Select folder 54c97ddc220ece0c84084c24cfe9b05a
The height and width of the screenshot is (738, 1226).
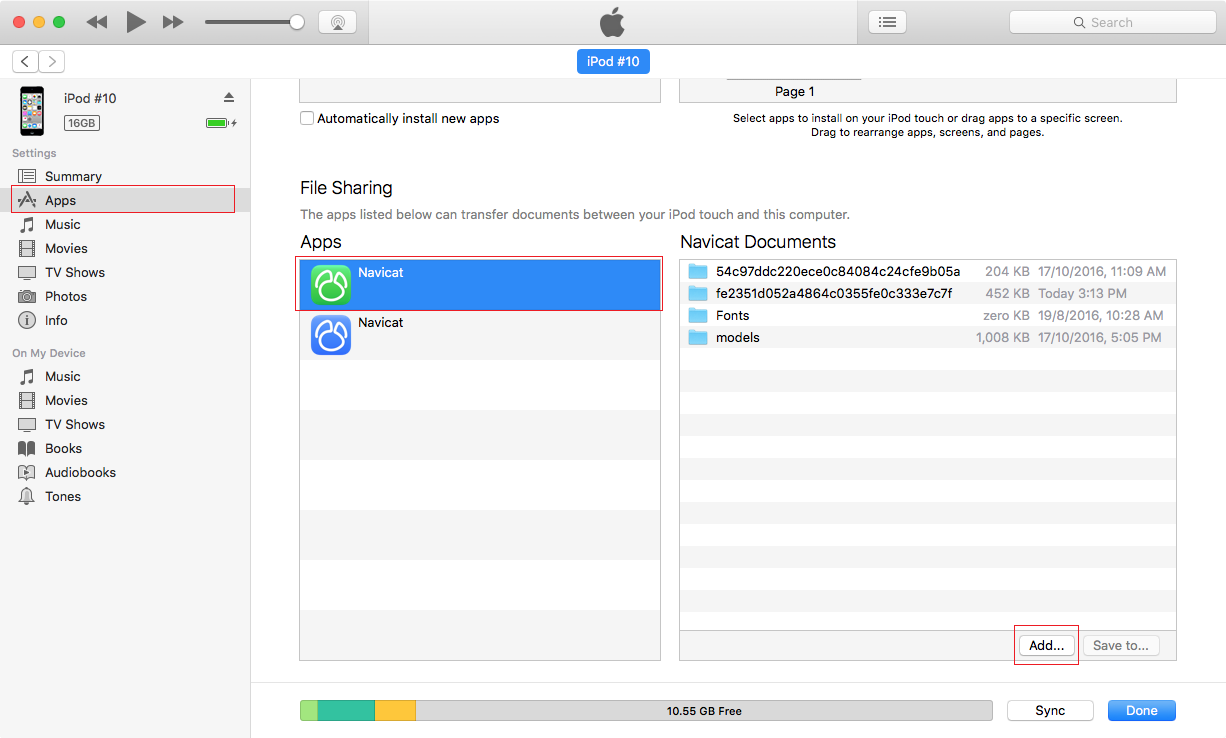coord(928,271)
